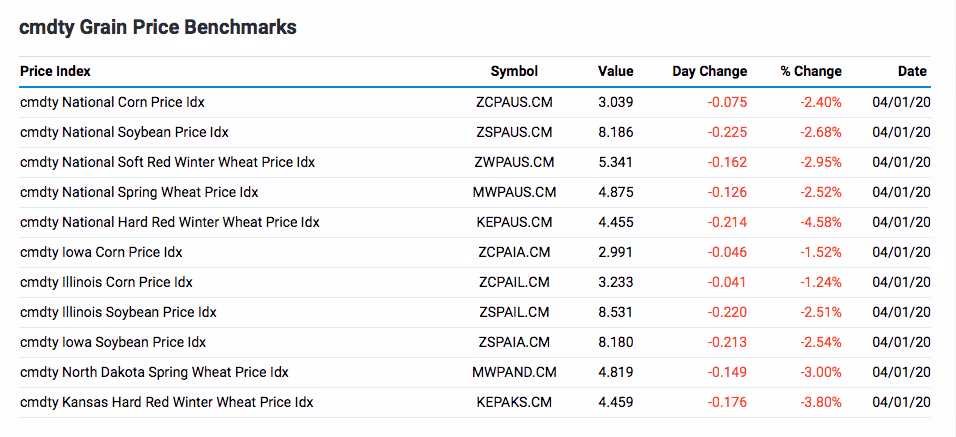Select symbol ZSPAIA.CM
956x437 pixels.
point(515,342)
